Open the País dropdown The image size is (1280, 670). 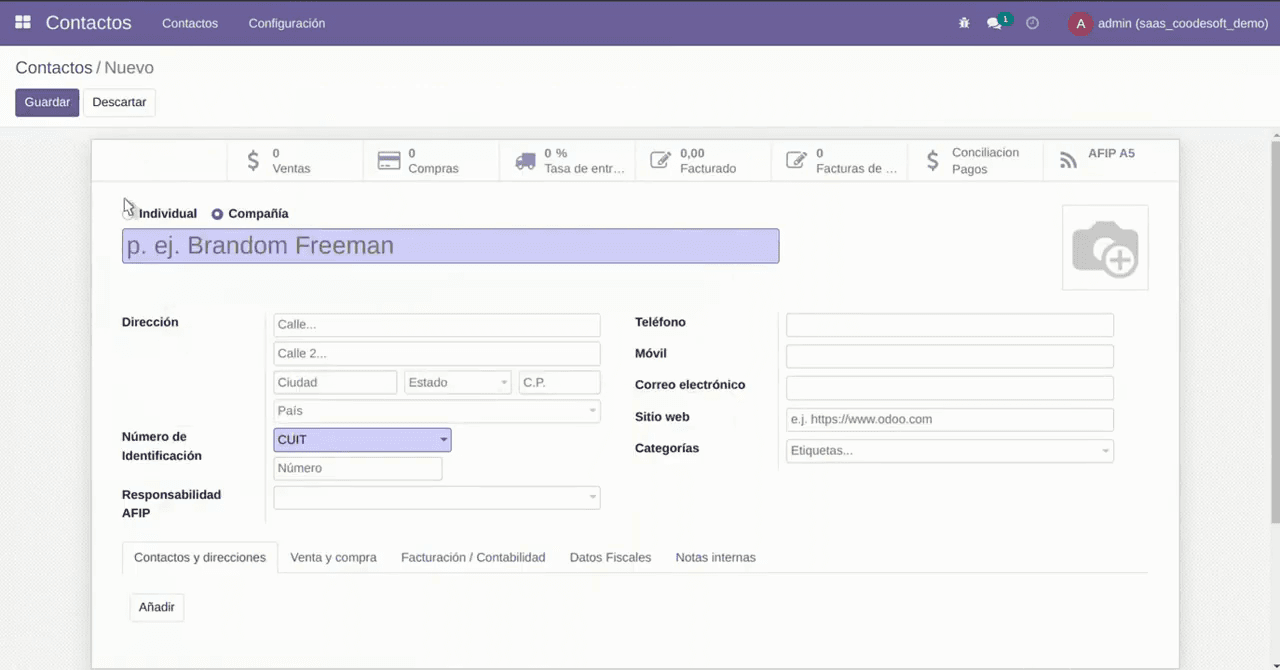point(437,411)
